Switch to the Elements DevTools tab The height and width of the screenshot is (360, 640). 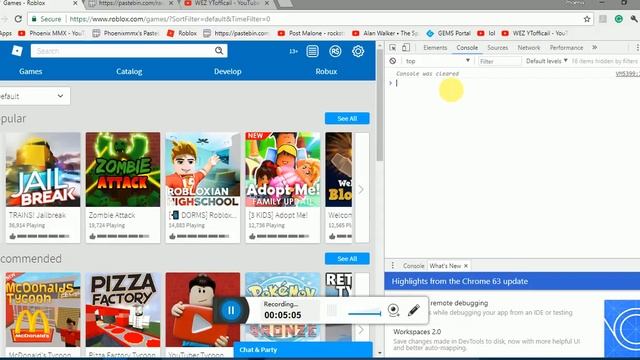click(x=435, y=47)
